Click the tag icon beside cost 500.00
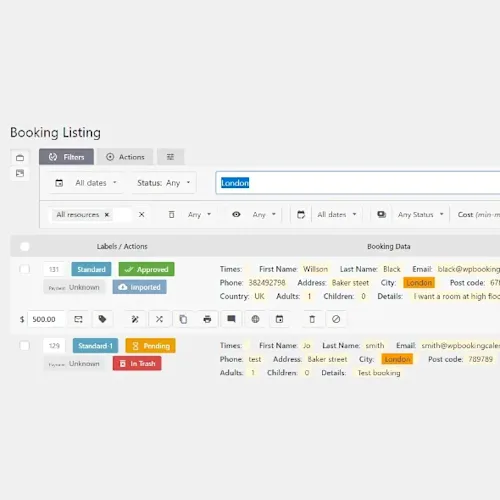 [x=102, y=319]
